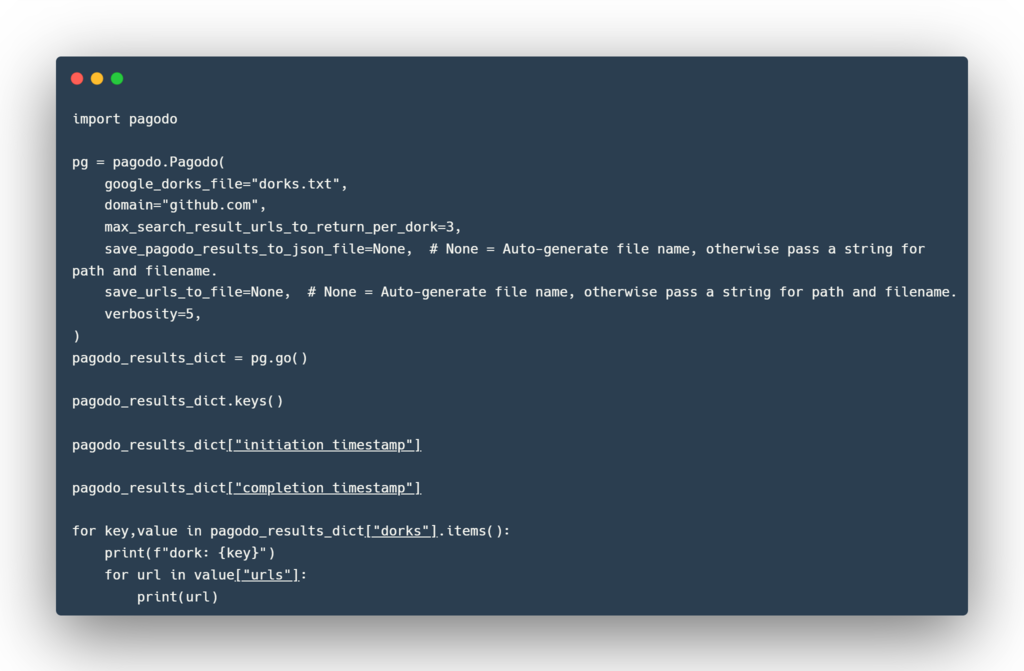The image size is (1024, 671).
Task: Click the verbosity=5 argument
Action: [x=153, y=314]
